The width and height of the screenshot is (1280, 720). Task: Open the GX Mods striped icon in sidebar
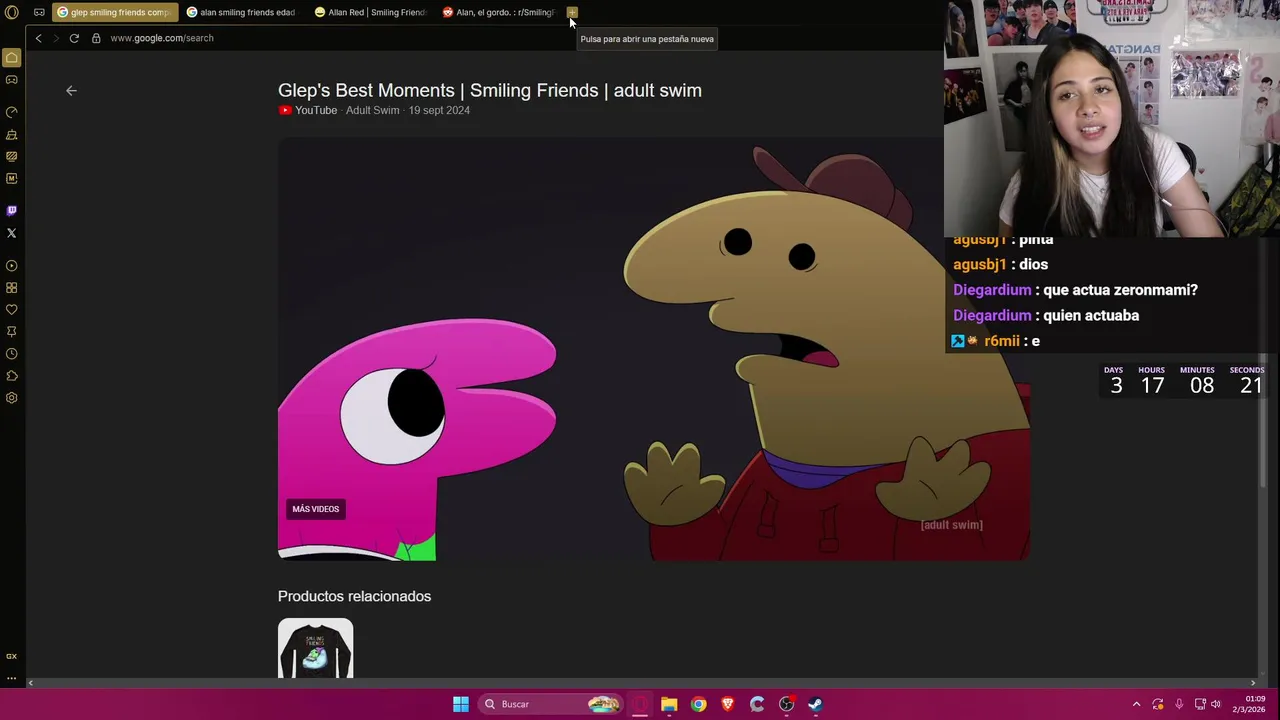[12, 156]
